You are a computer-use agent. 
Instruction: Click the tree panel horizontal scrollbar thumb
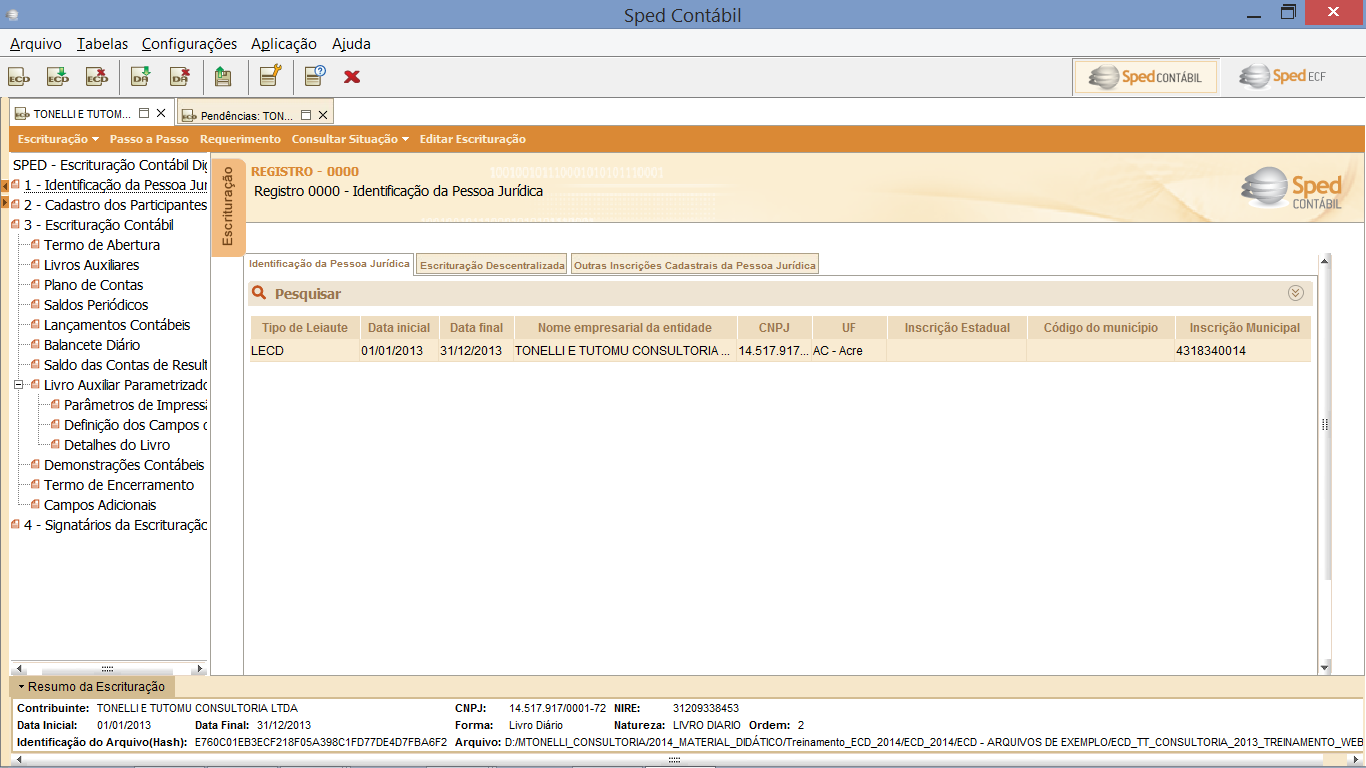[109, 669]
